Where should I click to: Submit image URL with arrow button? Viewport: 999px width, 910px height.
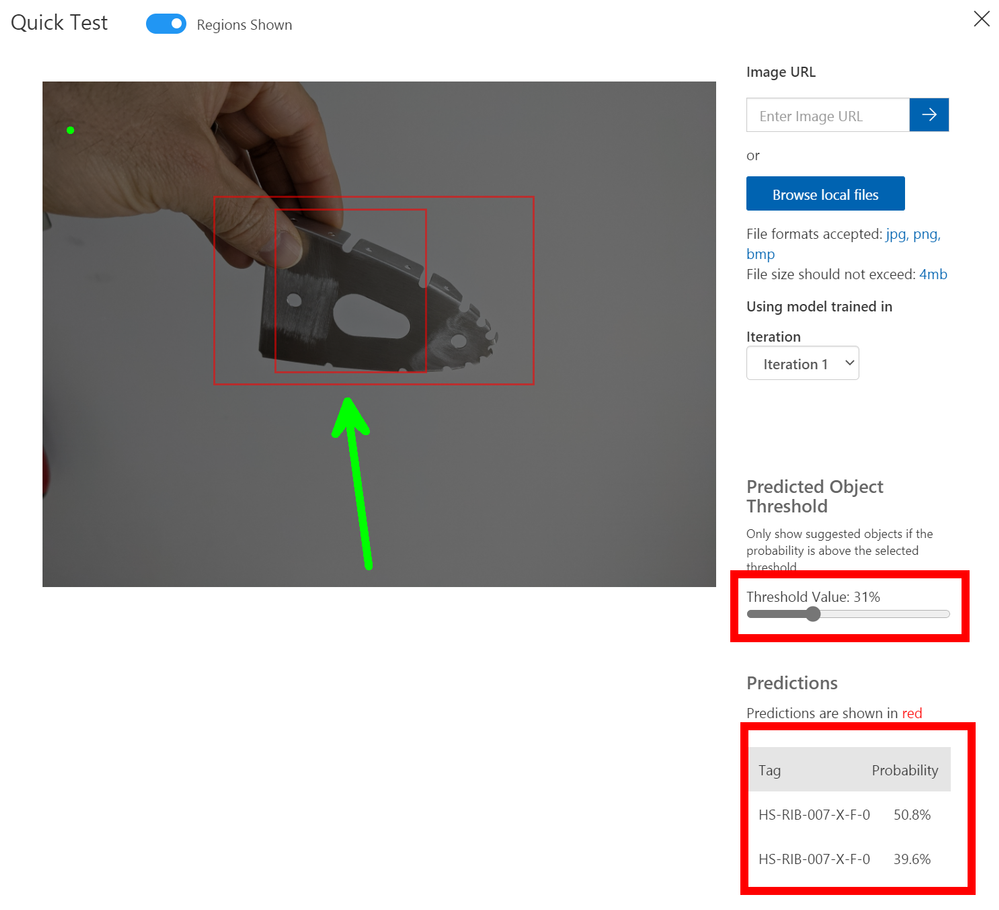click(x=928, y=115)
